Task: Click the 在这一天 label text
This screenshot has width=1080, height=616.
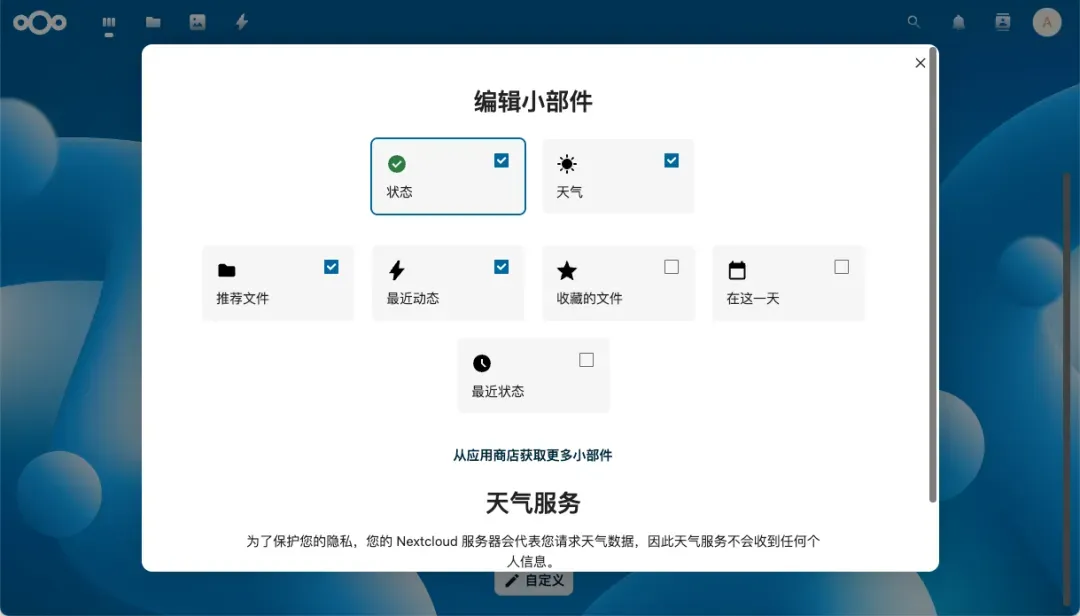Action: 753,298
